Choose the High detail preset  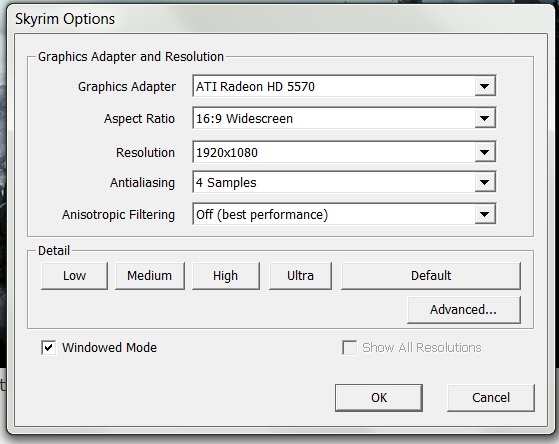coord(226,276)
